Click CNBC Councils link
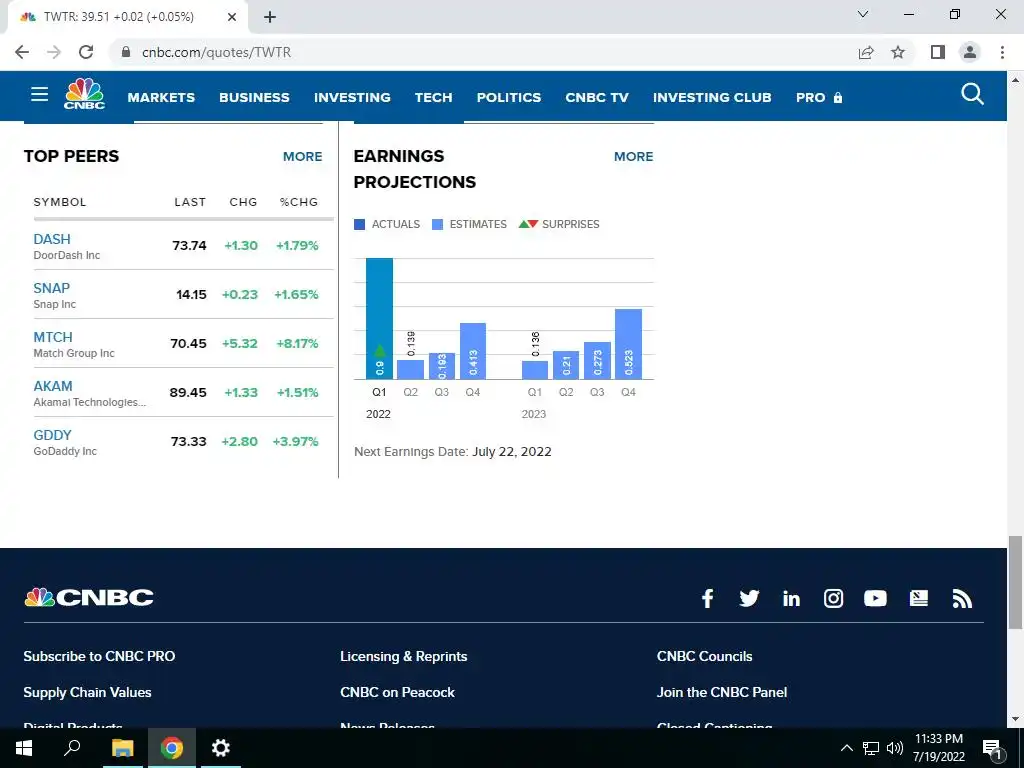The width and height of the screenshot is (1024, 768). [705, 656]
